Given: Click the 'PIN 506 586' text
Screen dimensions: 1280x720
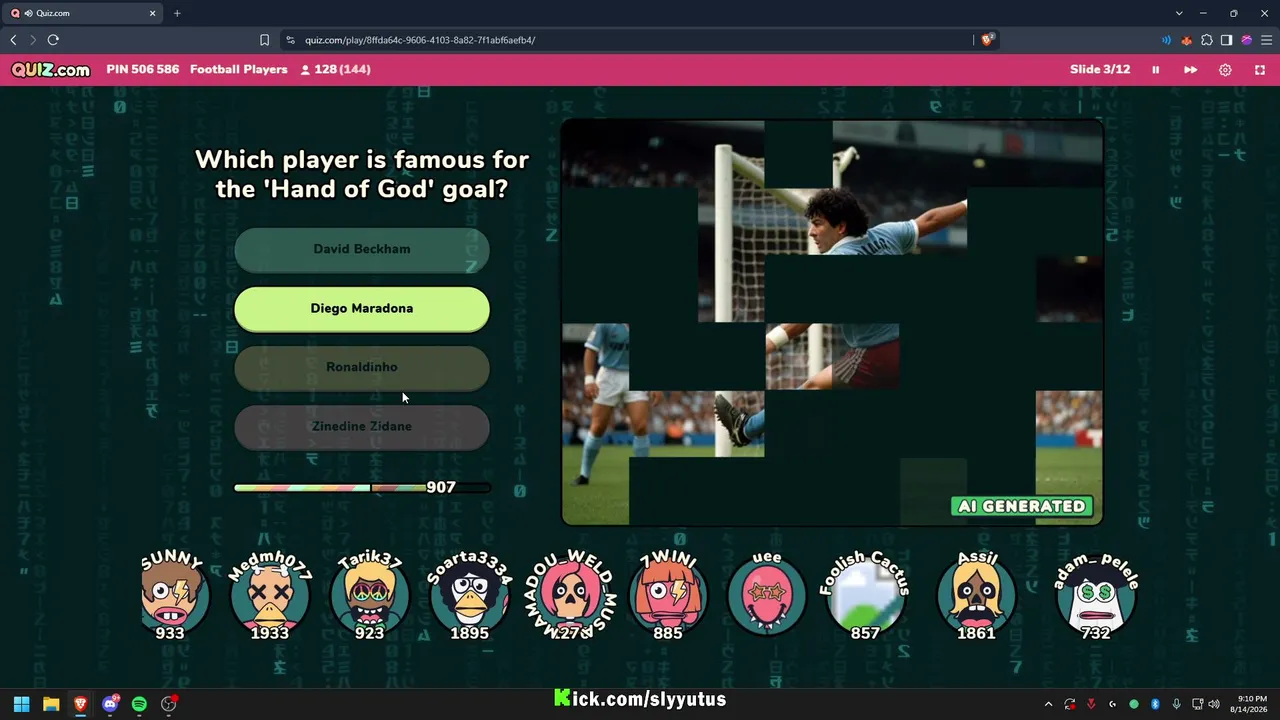Looking at the screenshot, I should coord(143,70).
